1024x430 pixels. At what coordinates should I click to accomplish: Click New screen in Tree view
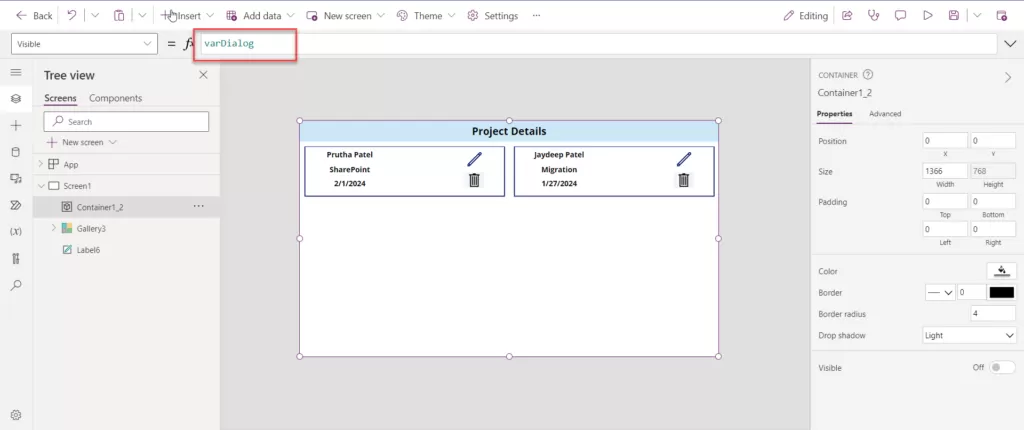(x=82, y=142)
